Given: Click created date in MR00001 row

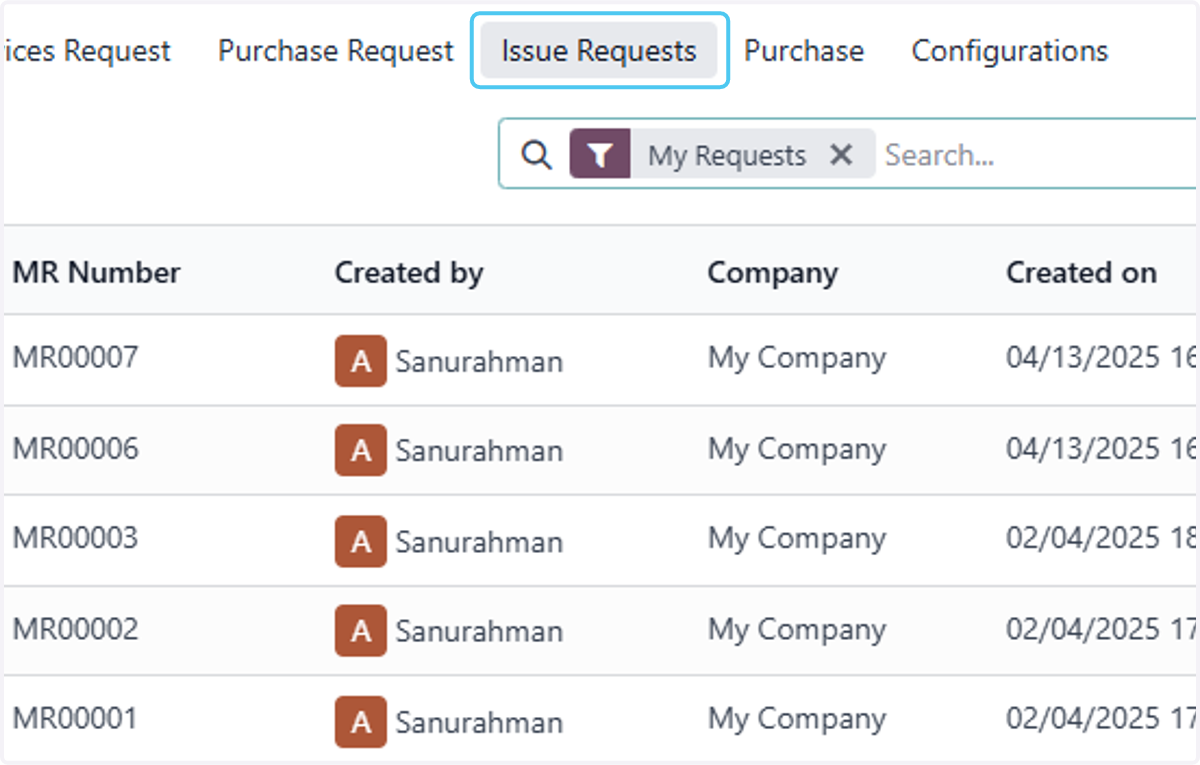Looking at the screenshot, I should coord(1101,719).
